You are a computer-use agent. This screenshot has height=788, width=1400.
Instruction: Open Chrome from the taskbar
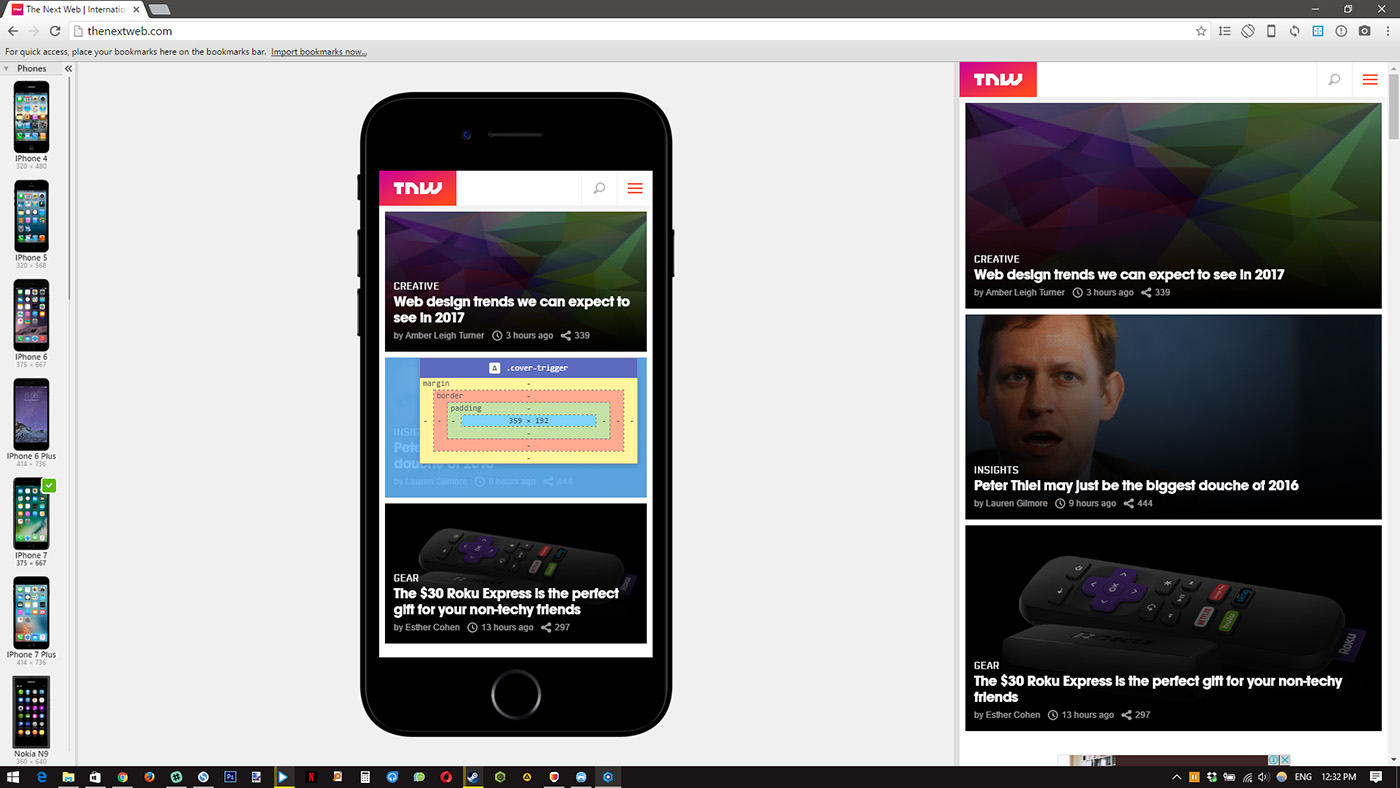pos(122,777)
